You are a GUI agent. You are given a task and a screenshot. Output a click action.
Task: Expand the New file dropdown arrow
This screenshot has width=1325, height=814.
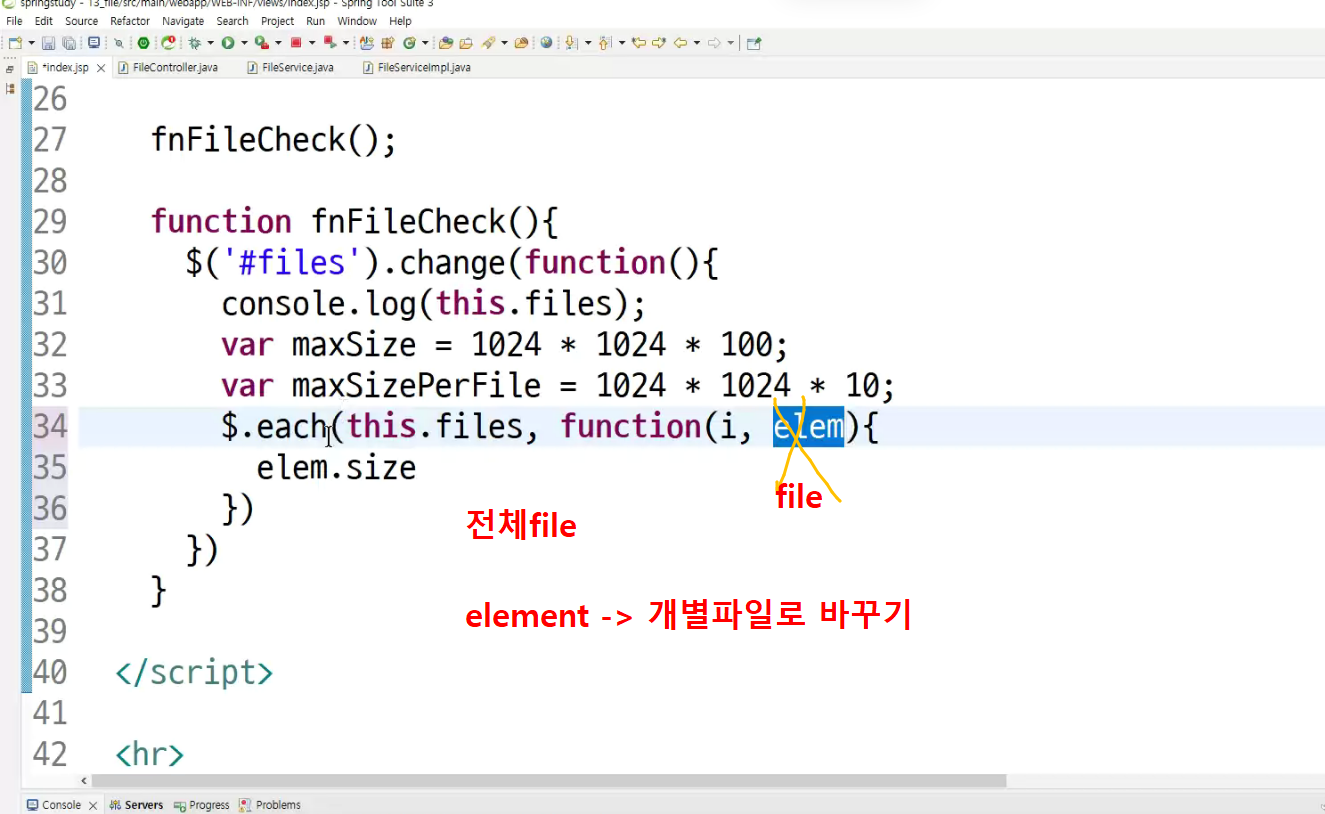(x=31, y=43)
